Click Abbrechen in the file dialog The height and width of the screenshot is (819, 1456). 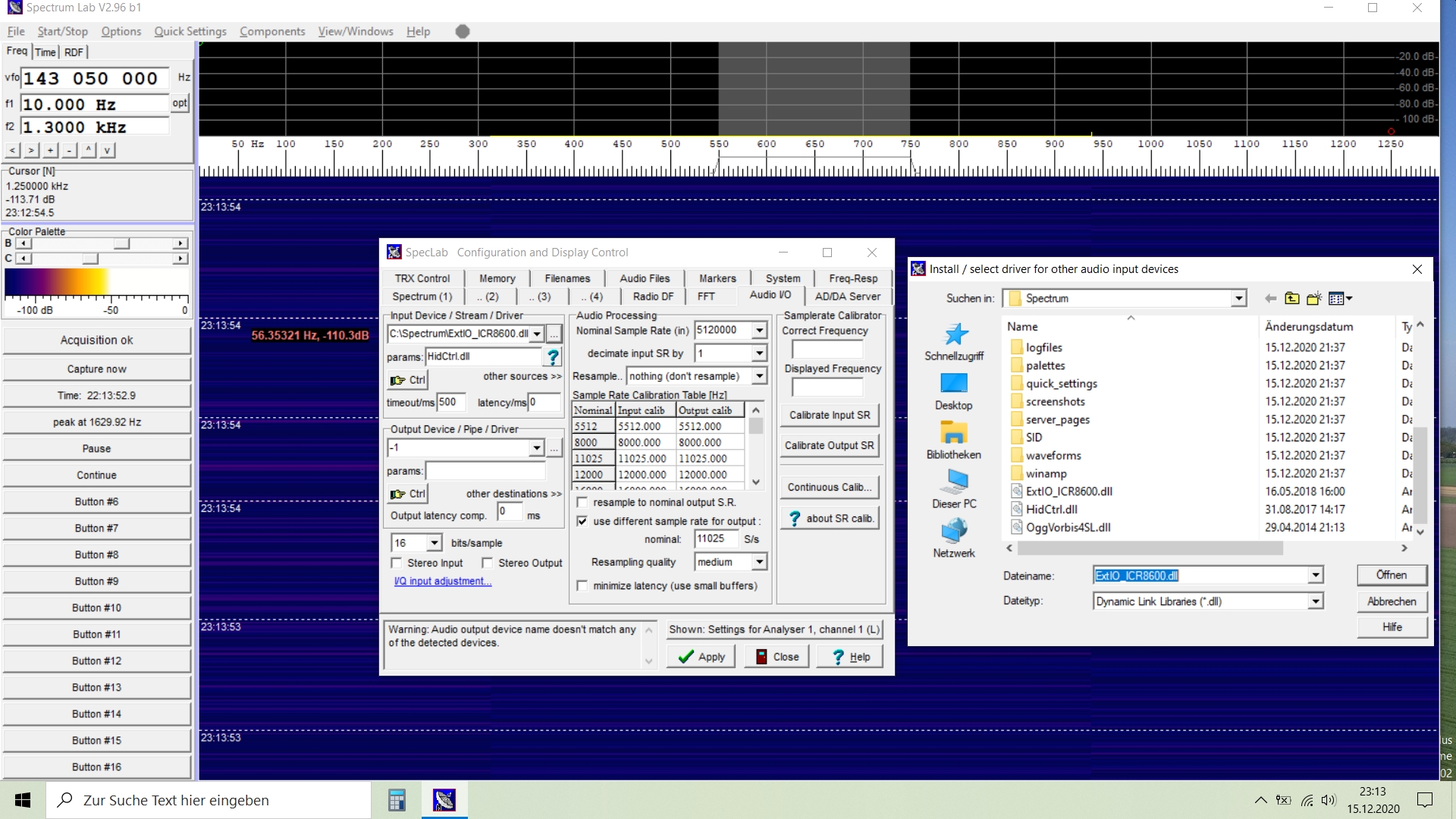(x=1392, y=601)
